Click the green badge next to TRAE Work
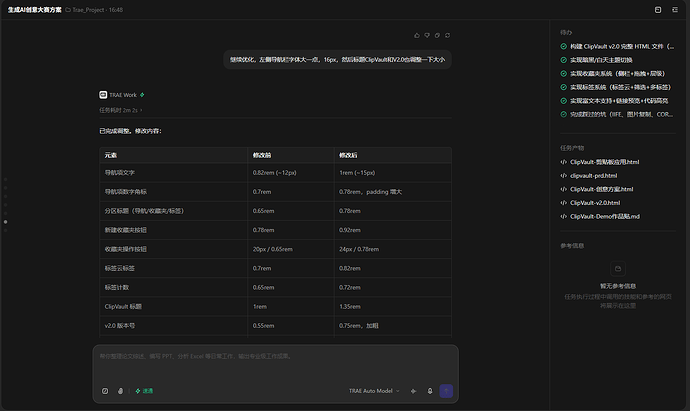The width and height of the screenshot is (690, 411). 142,95
